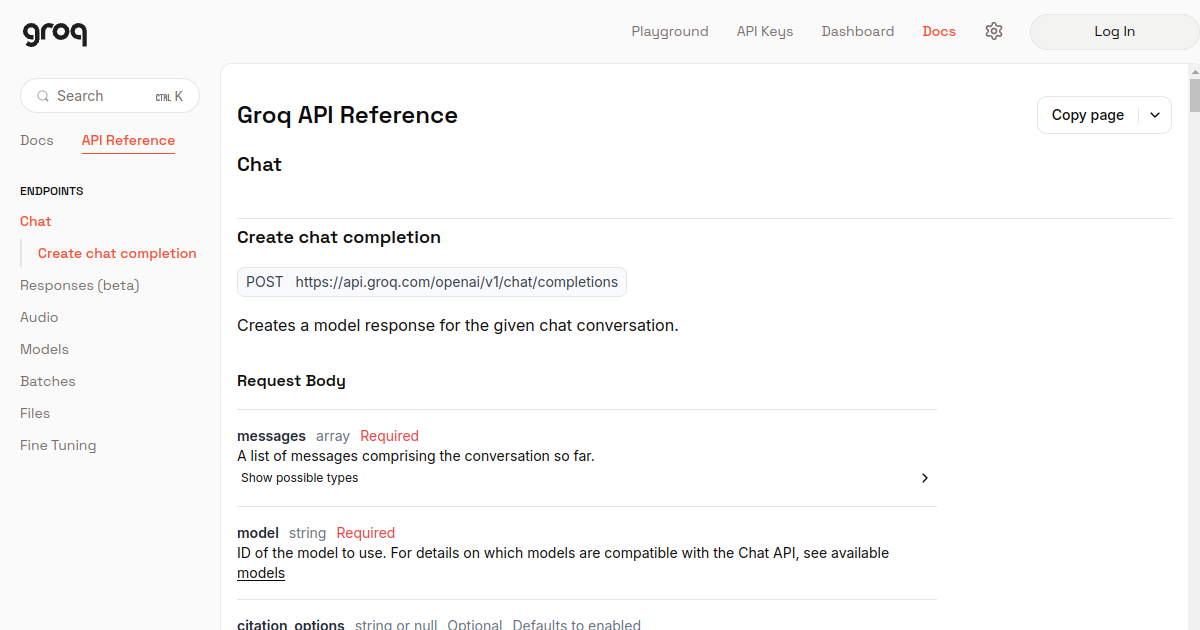
Task: Open the Models endpoint section
Action: (x=44, y=349)
